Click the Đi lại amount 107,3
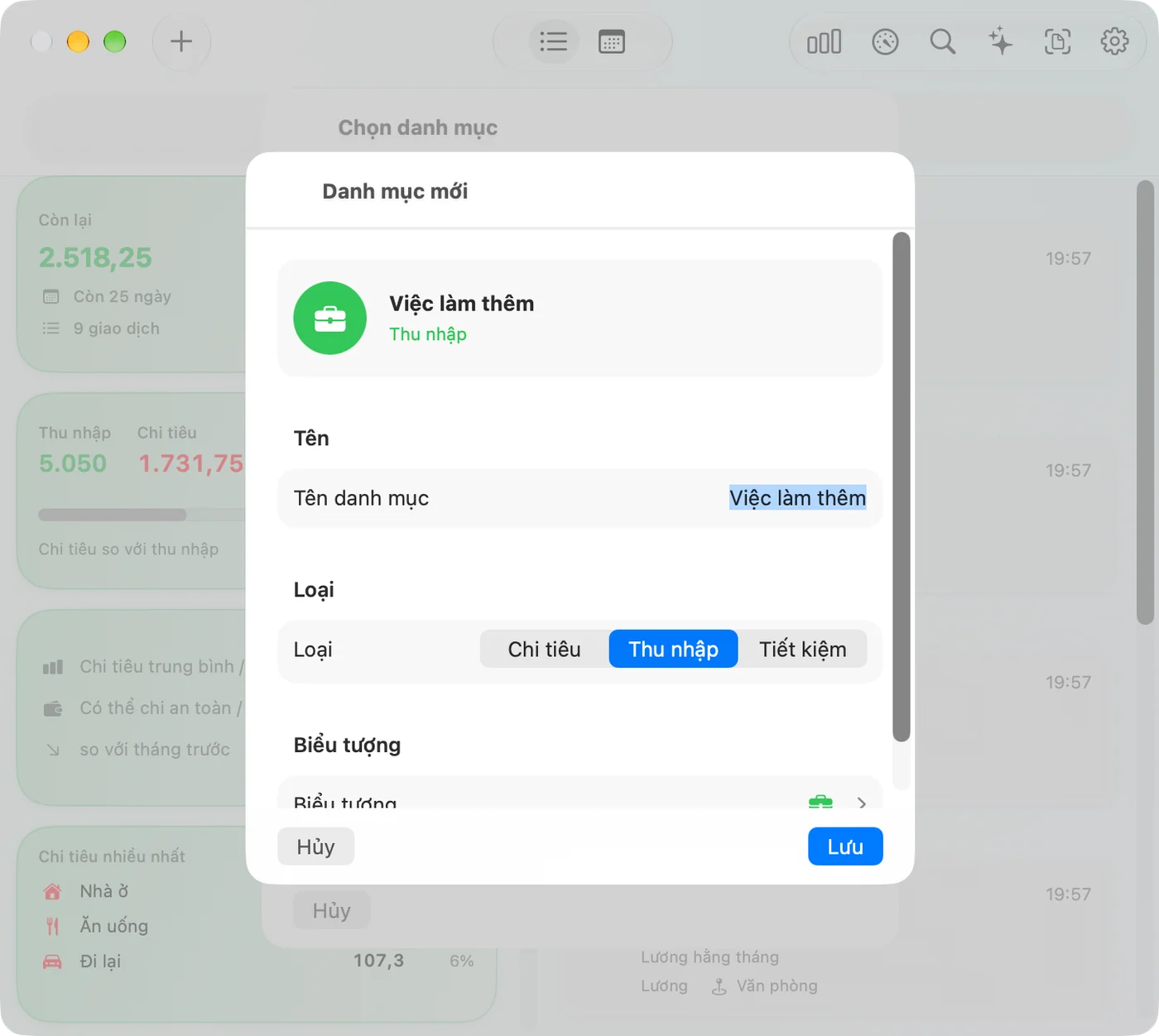This screenshot has height=1036, width=1159. [378, 961]
